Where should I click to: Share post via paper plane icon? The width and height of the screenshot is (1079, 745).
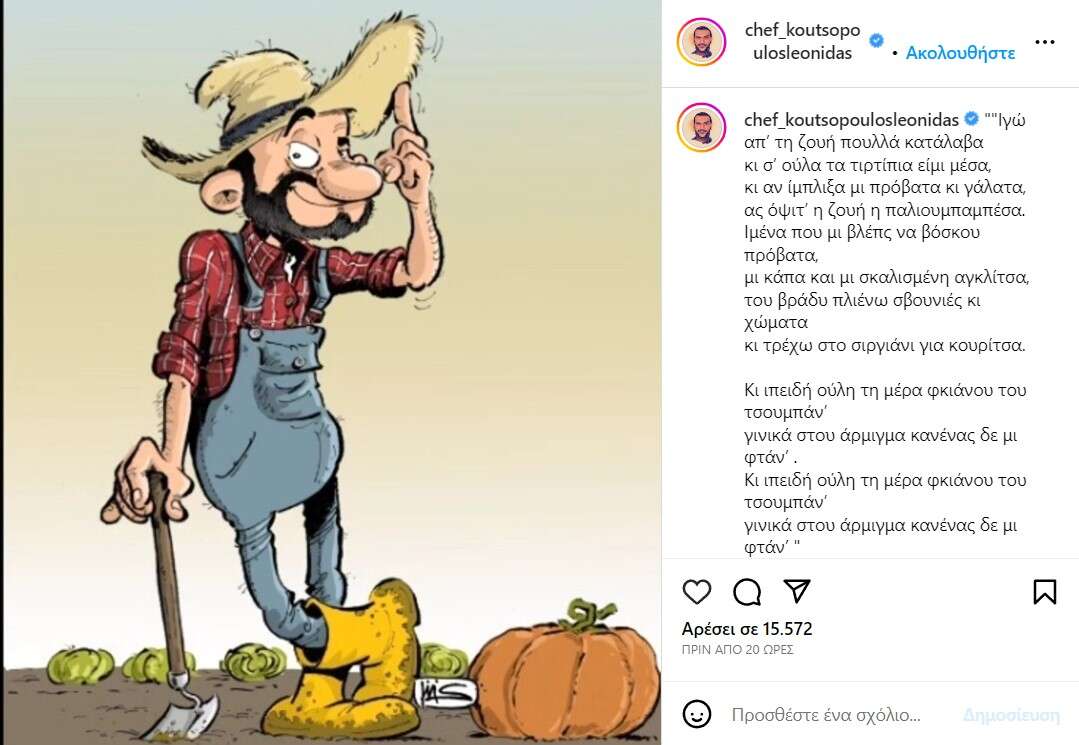coord(797,591)
